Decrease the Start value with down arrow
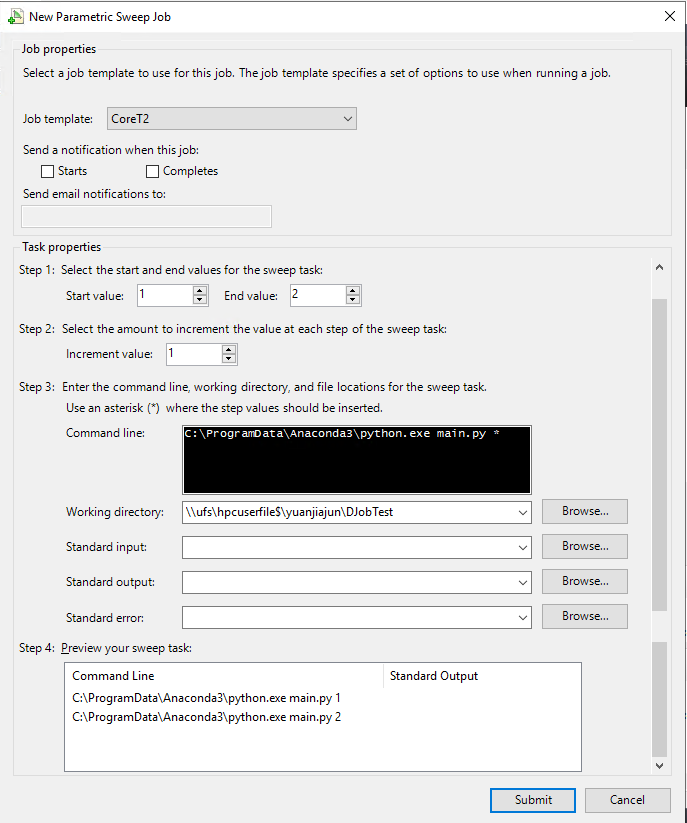Image resolution: width=687 pixels, height=823 pixels. 200,300
